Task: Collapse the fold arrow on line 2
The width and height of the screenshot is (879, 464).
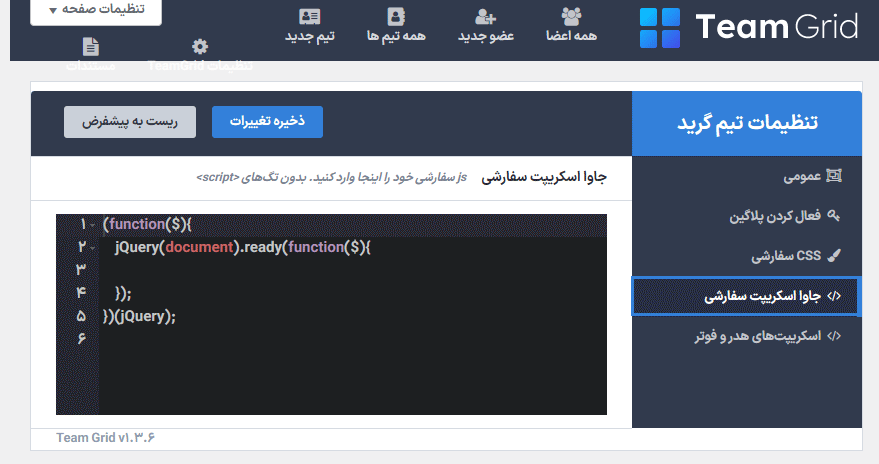Action: [x=92, y=247]
